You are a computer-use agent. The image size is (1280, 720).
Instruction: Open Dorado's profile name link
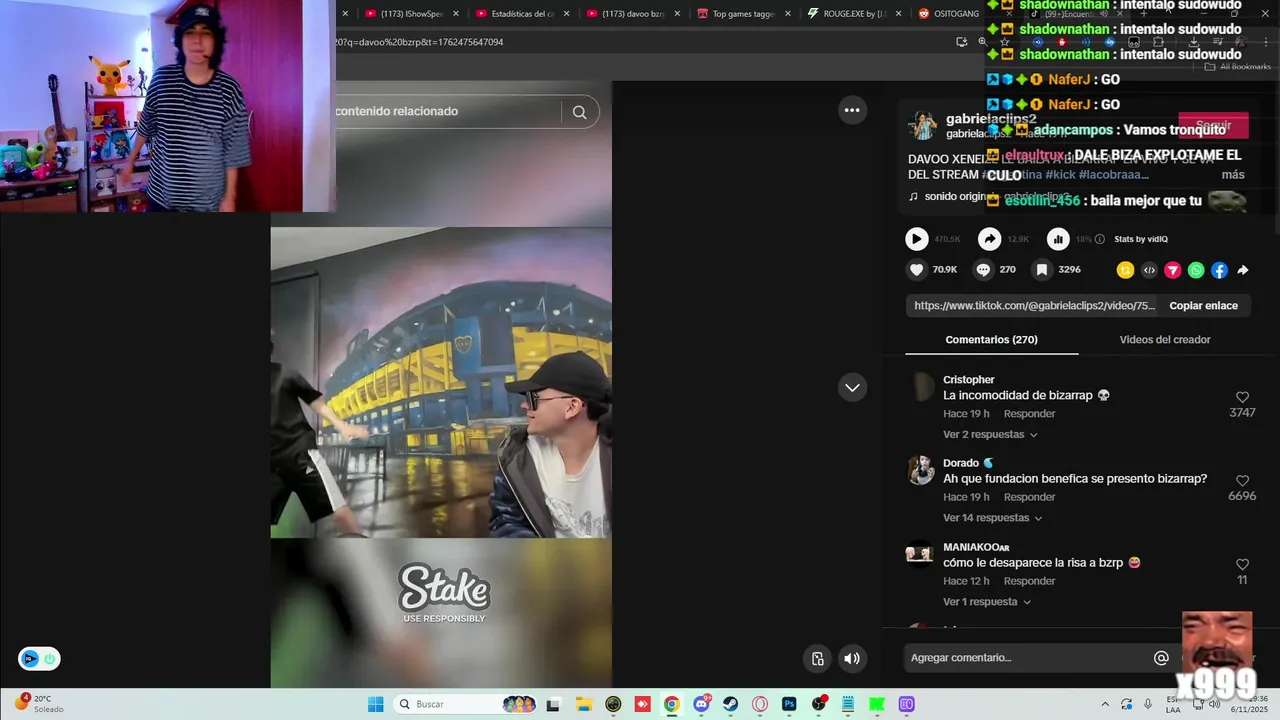961,463
